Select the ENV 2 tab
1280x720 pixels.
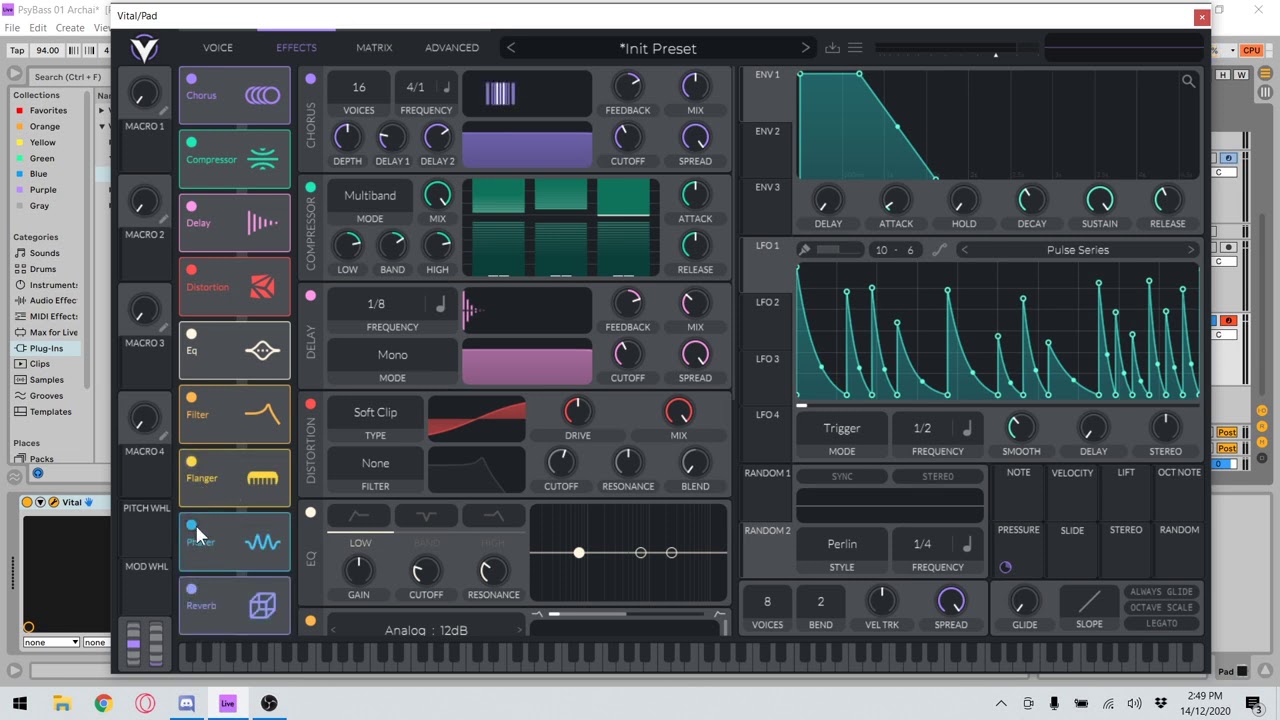(x=768, y=131)
